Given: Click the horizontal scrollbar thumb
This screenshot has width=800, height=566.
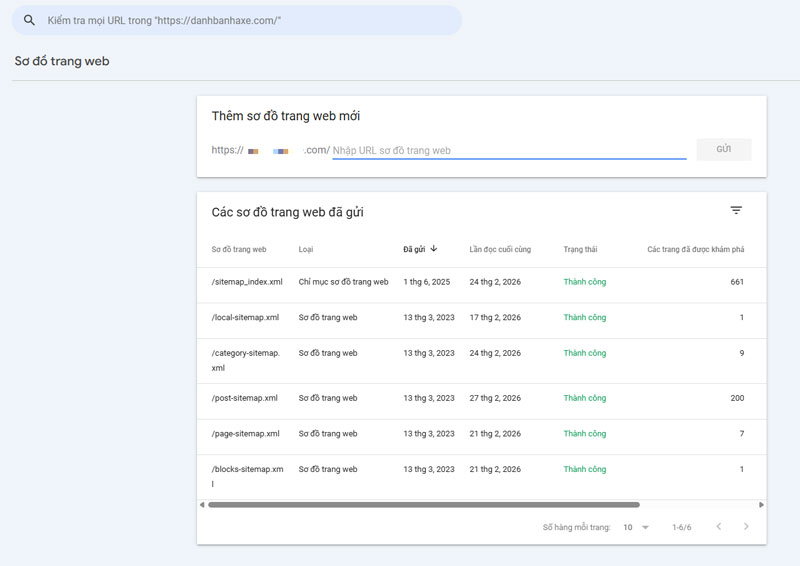Looking at the screenshot, I should coord(423,505).
